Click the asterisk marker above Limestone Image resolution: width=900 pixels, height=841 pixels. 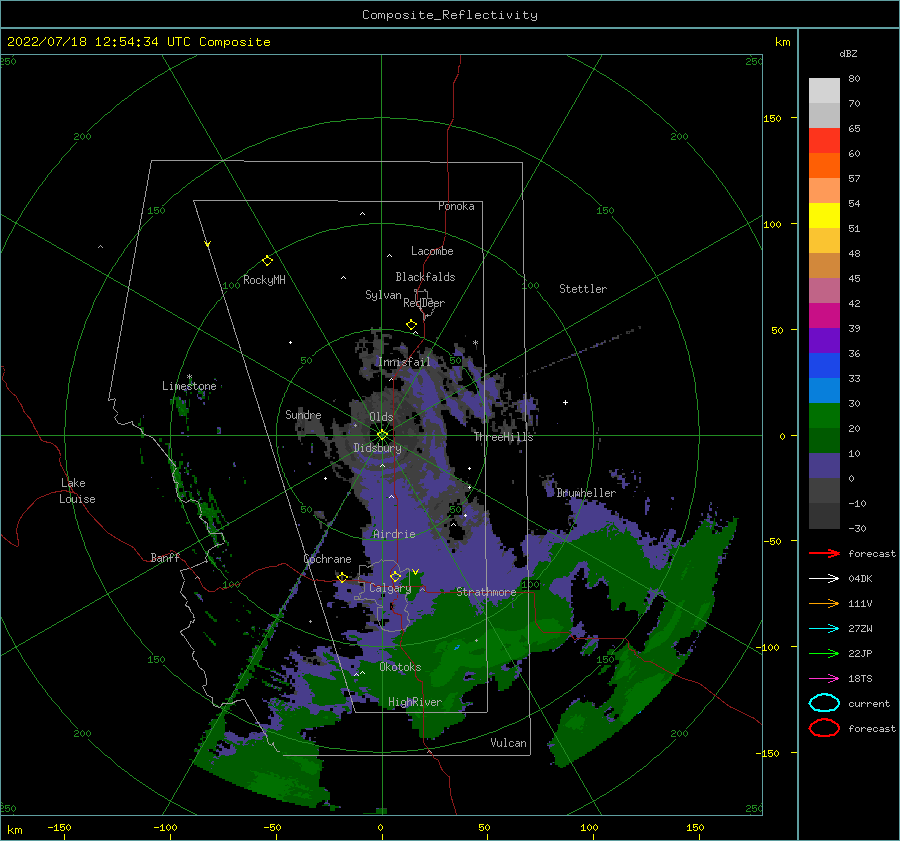tap(189, 378)
